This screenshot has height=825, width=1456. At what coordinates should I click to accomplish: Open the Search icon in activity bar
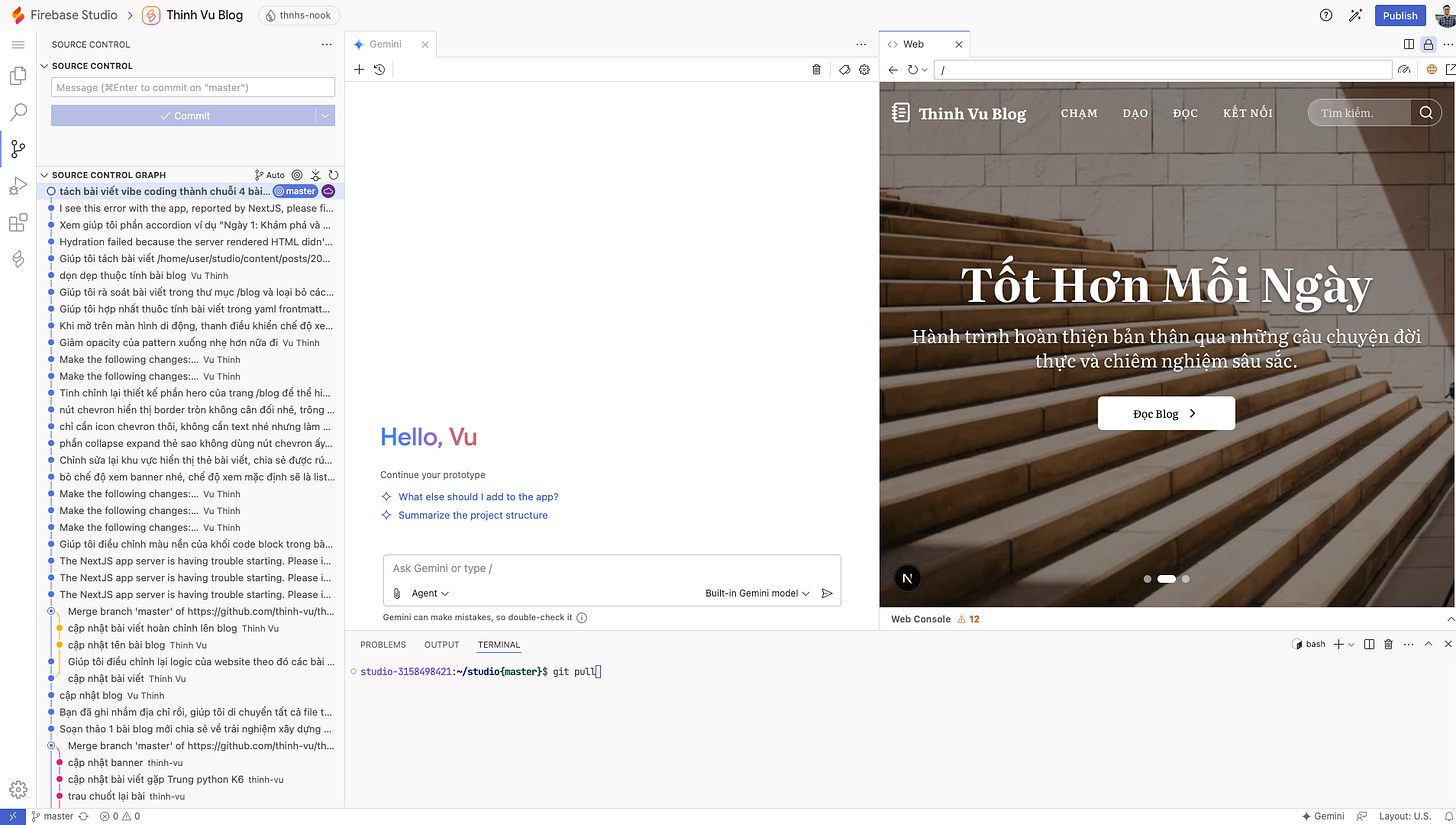click(18, 113)
